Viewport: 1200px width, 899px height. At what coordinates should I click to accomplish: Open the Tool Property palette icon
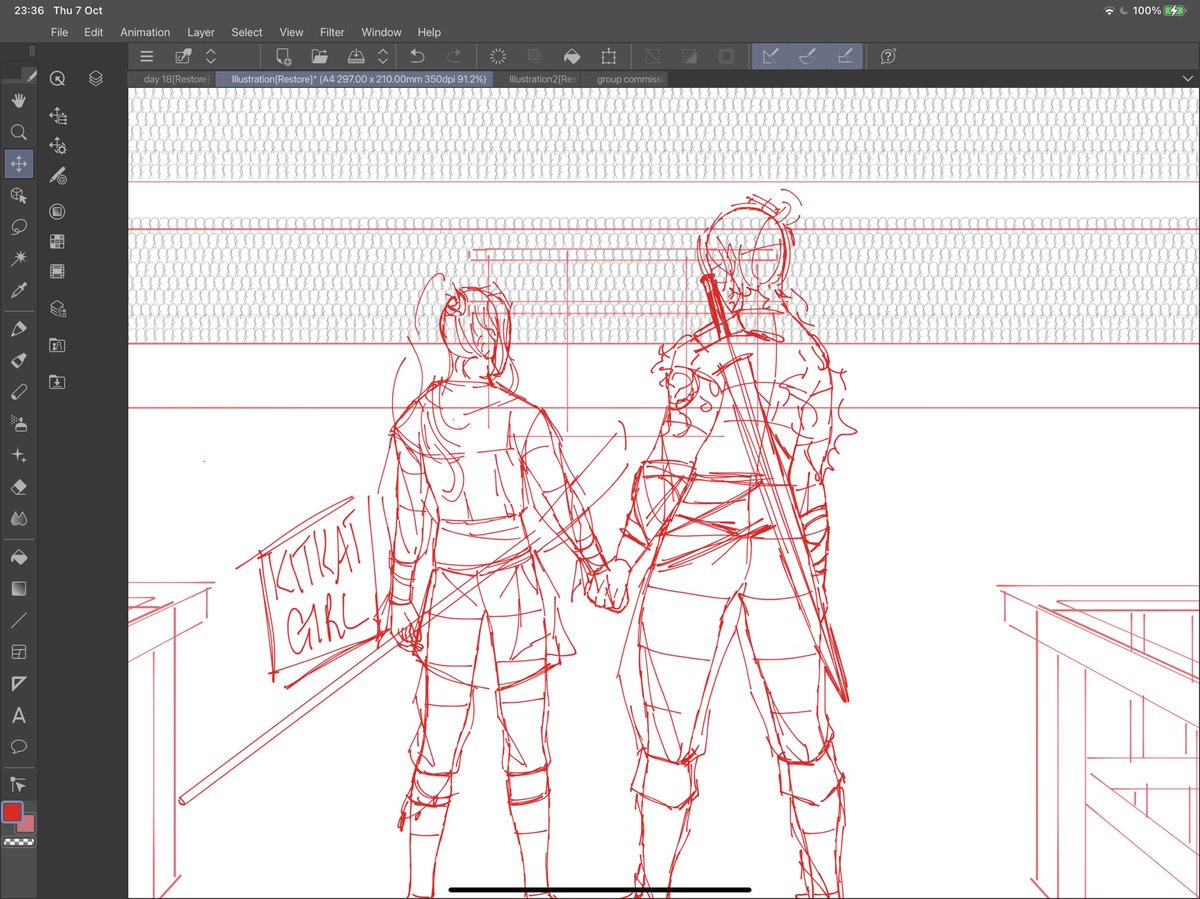coord(57,146)
